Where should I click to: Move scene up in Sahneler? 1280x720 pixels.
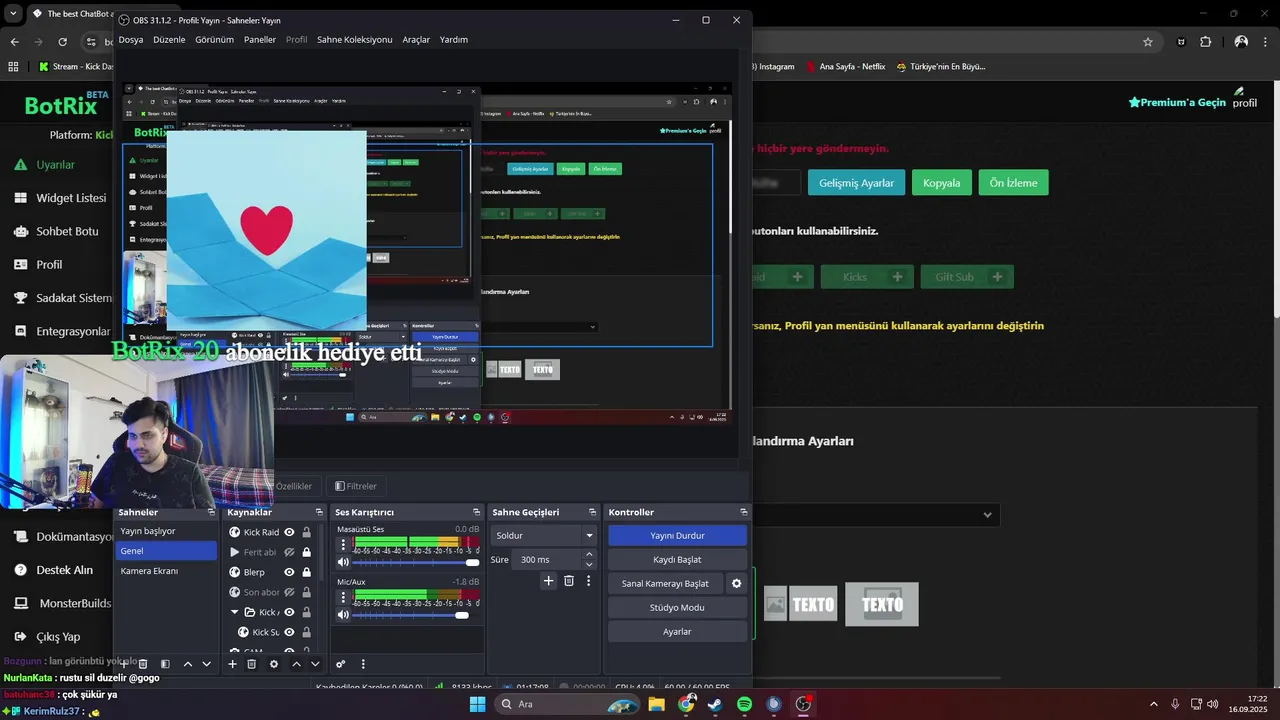tap(187, 664)
